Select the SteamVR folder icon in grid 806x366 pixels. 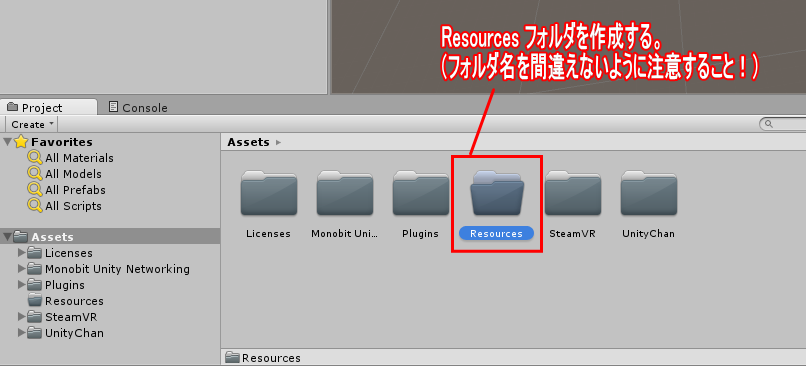pyautogui.click(x=573, y=194)
